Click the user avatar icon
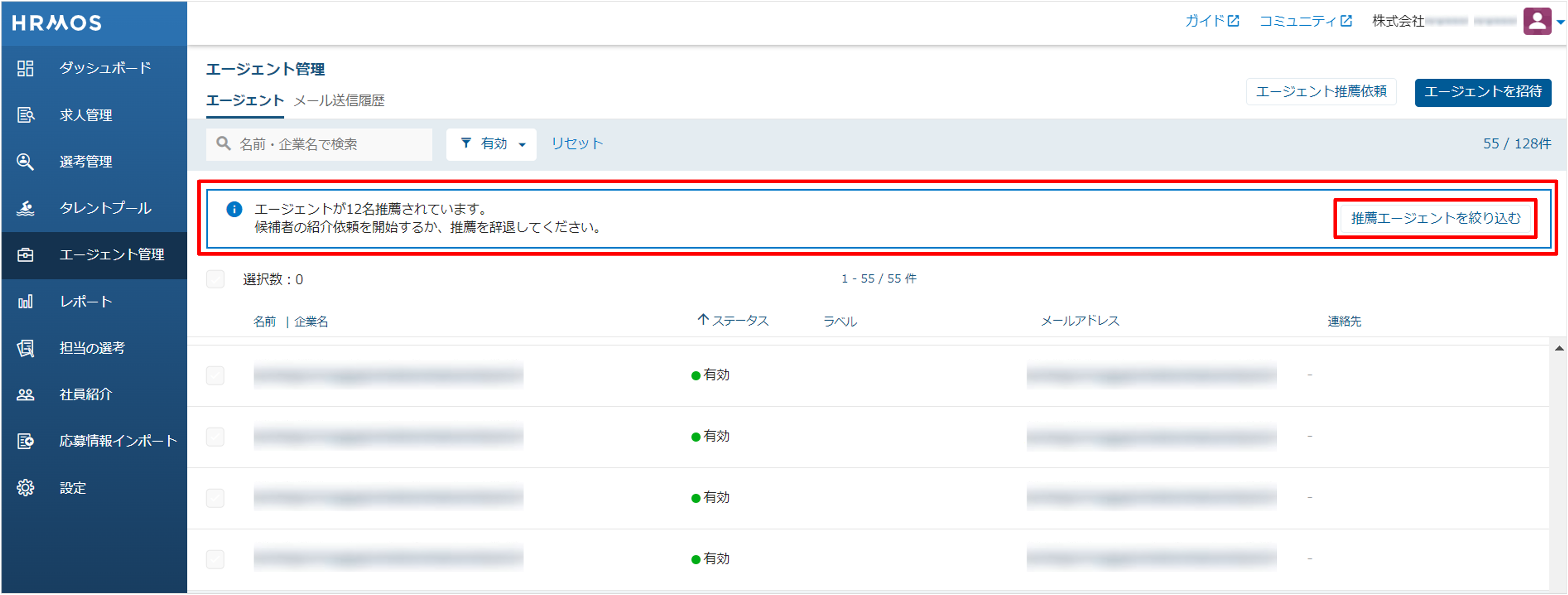1568x595 pixels. pos(1537,21)
